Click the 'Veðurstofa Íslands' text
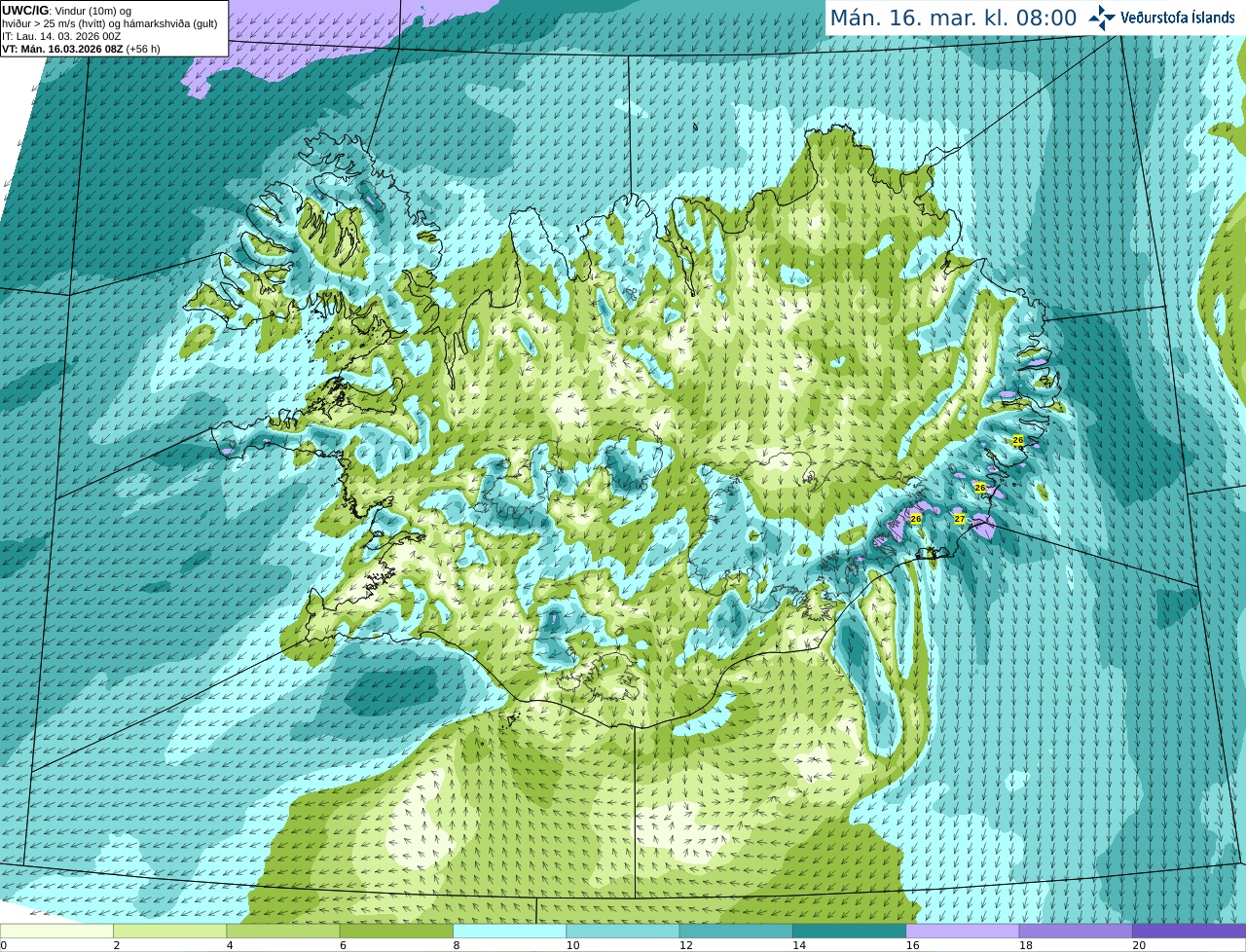The height and width of the screenshot is (952, 1246). (1177, 18)
